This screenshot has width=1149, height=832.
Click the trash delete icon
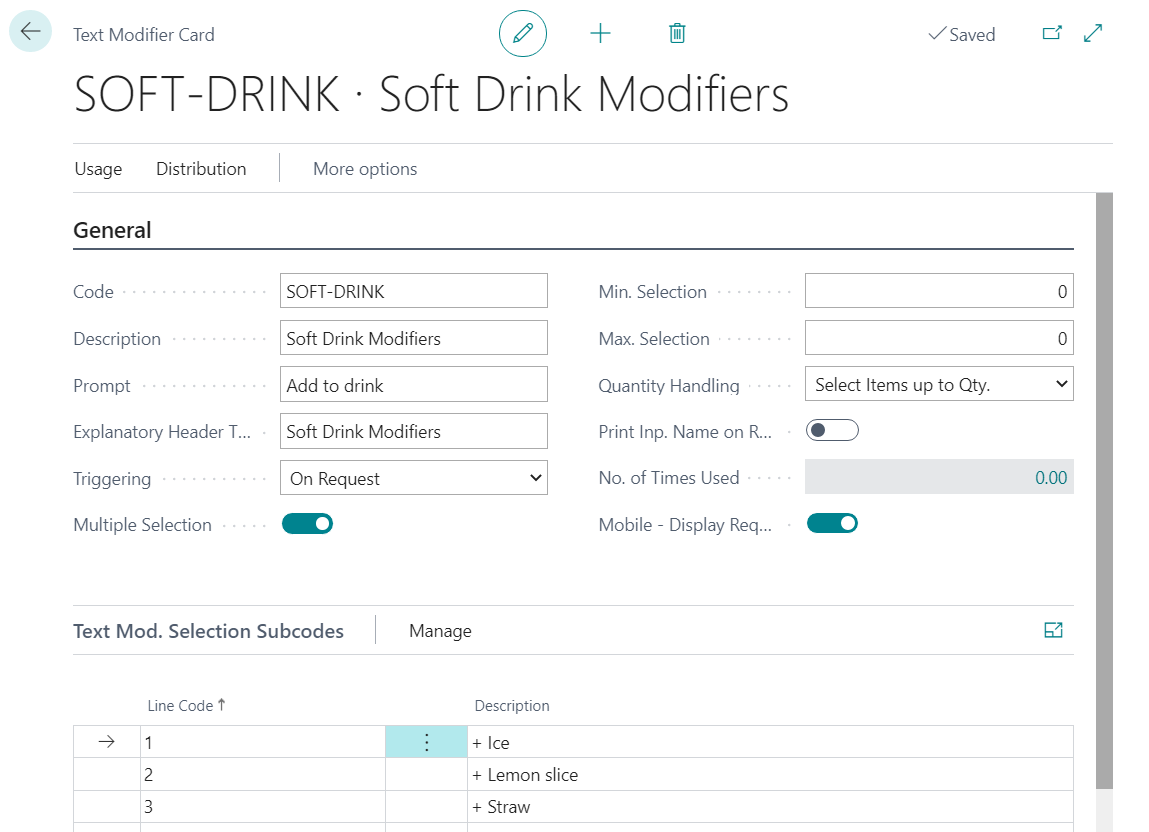click(677, 34)
